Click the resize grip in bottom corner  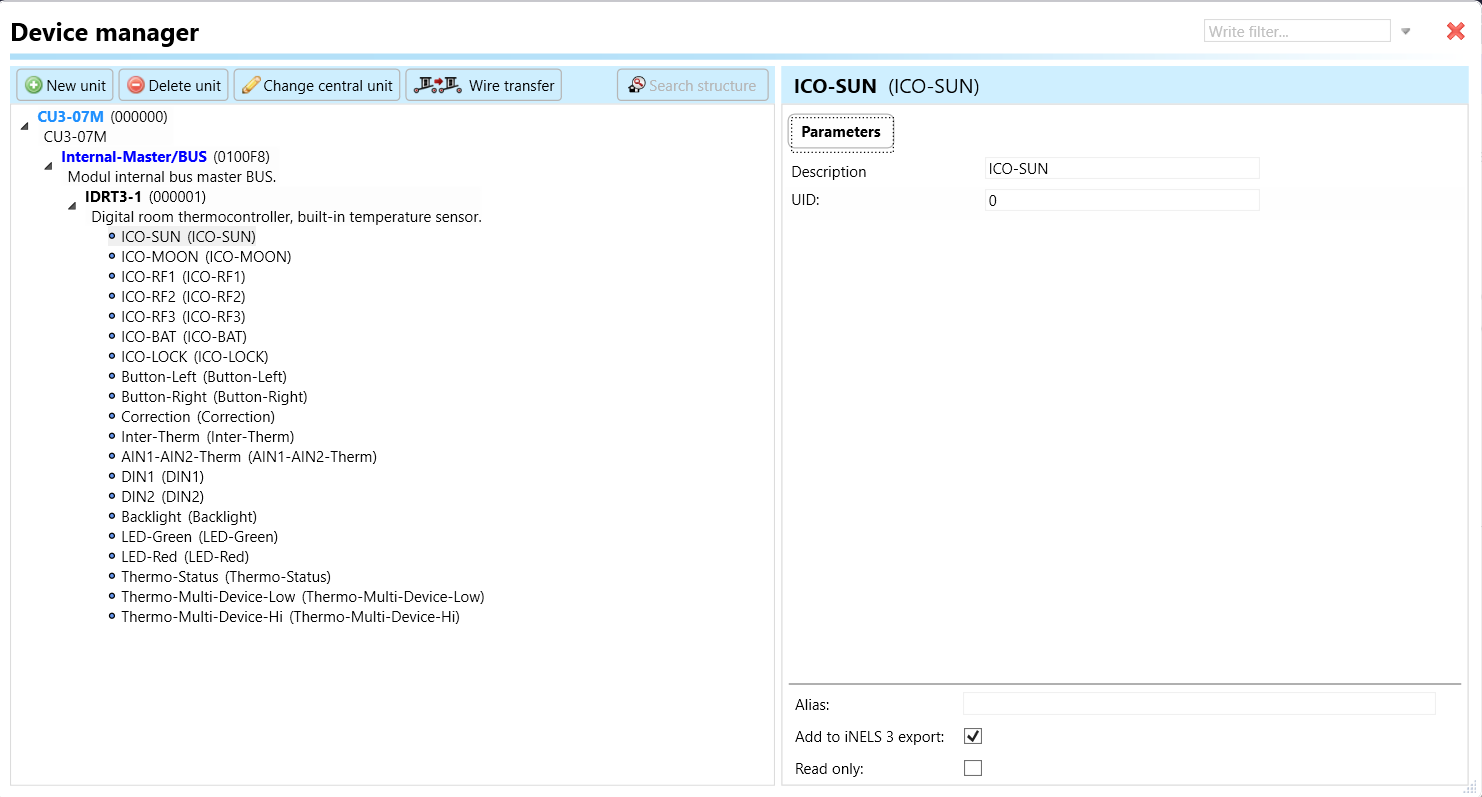tap(1473, 789)
